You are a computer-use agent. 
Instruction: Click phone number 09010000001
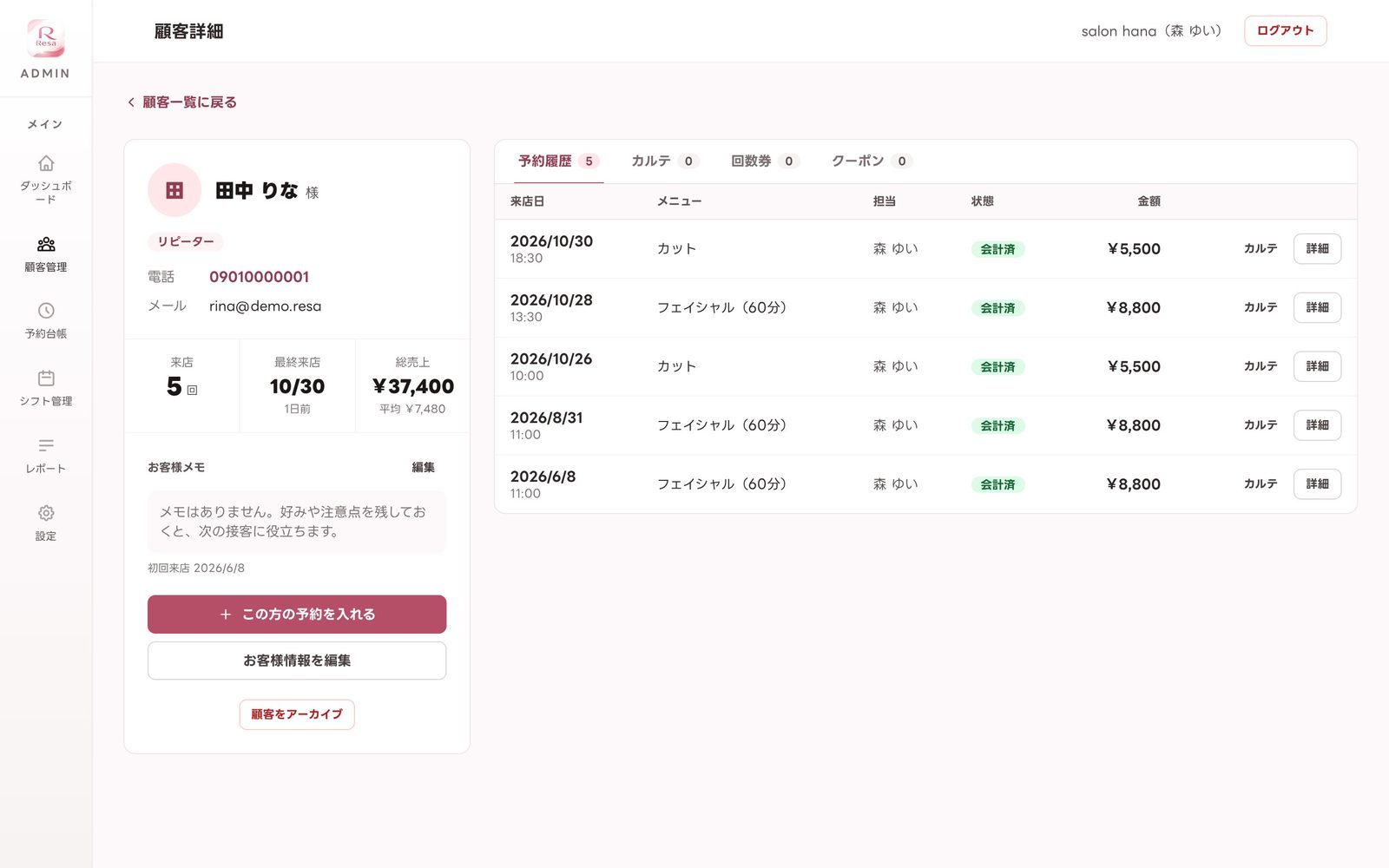click(x=259, y=277)
